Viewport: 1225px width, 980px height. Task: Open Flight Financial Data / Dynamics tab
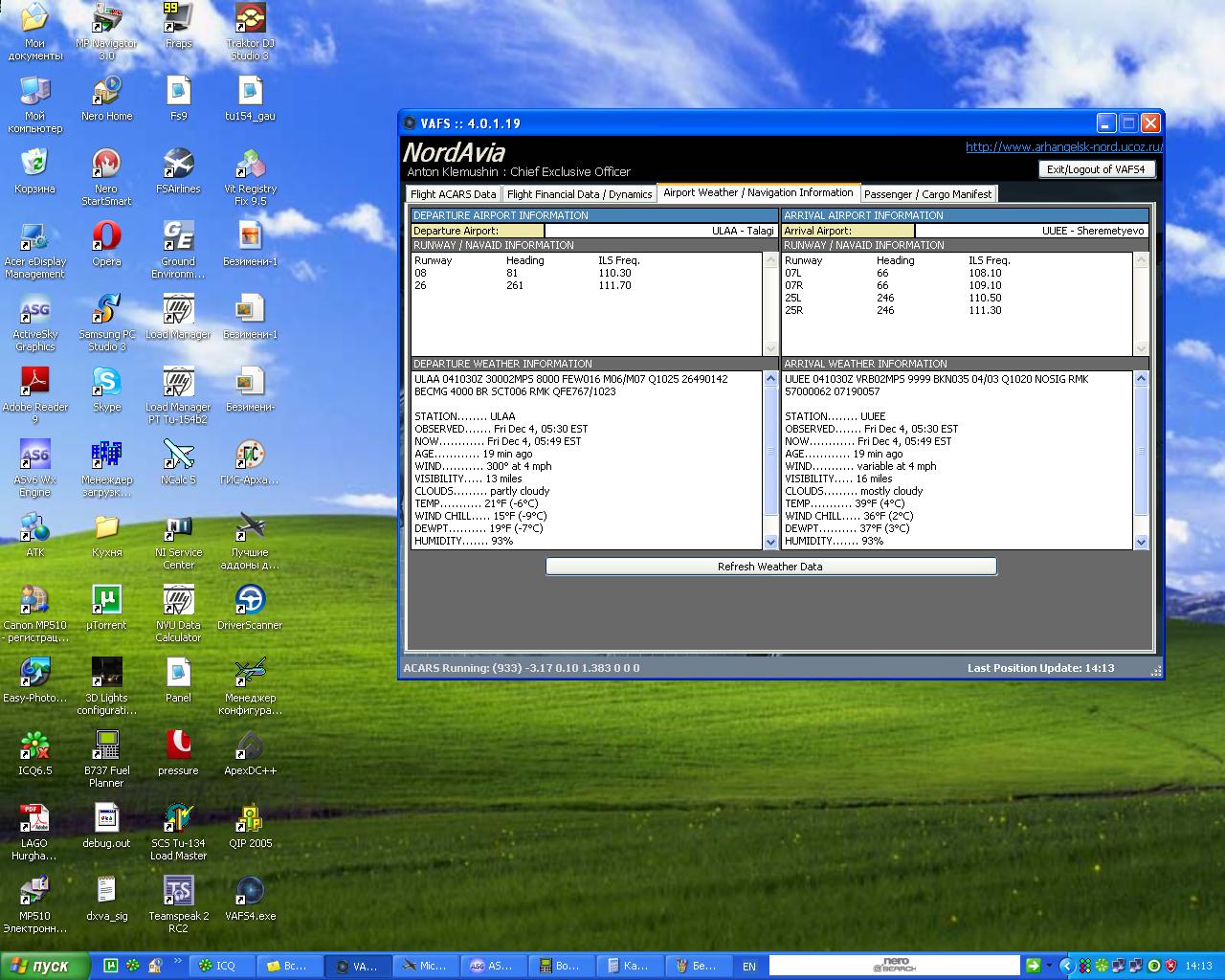tap(579, 194)
